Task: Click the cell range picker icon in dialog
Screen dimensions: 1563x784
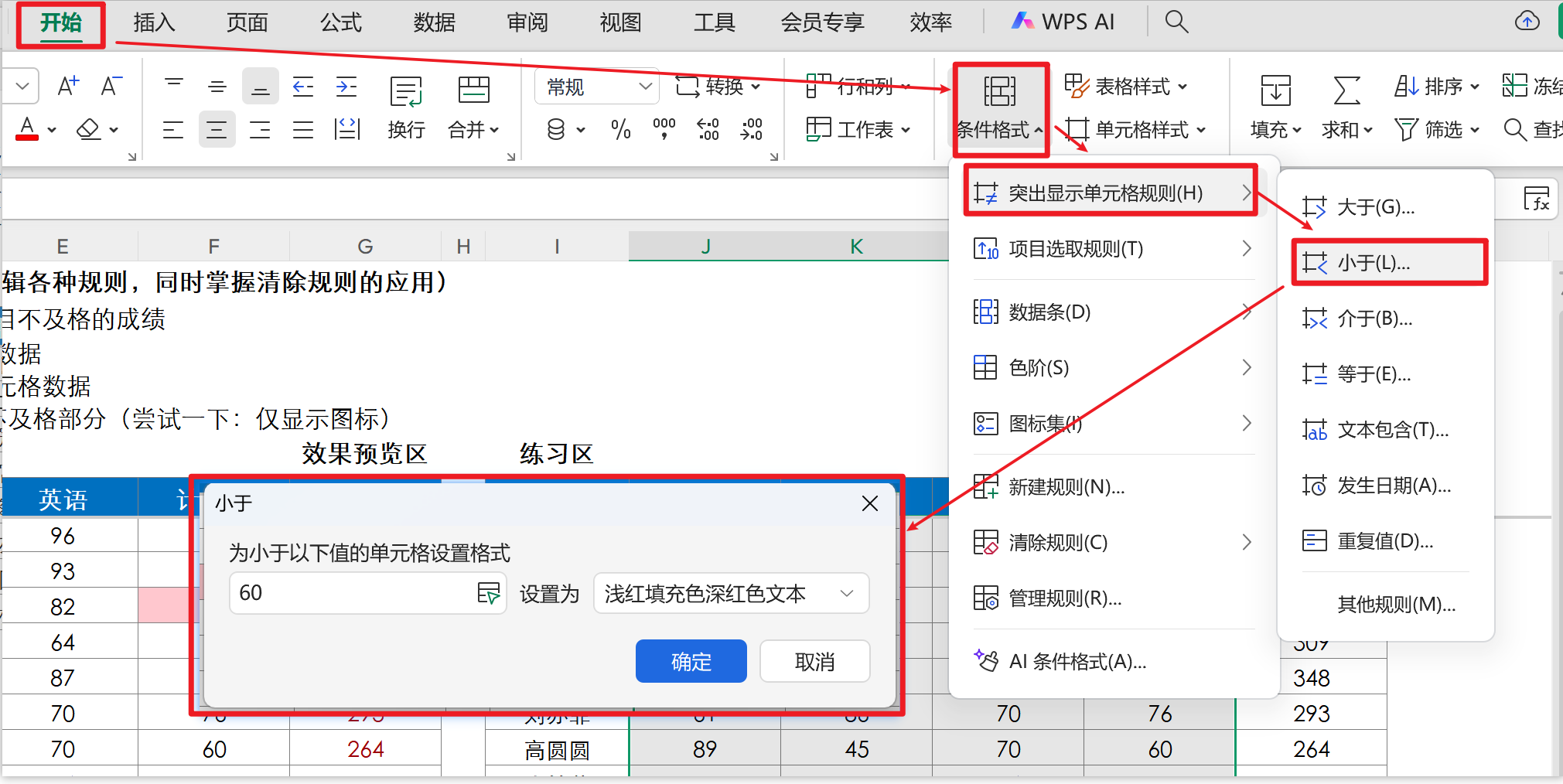Action: click(x=489, y=593)
